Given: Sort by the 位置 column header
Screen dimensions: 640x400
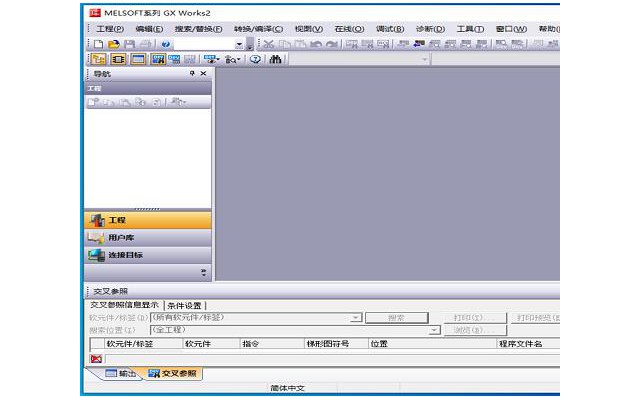Looking at the screenshot, I should [432, 344].
